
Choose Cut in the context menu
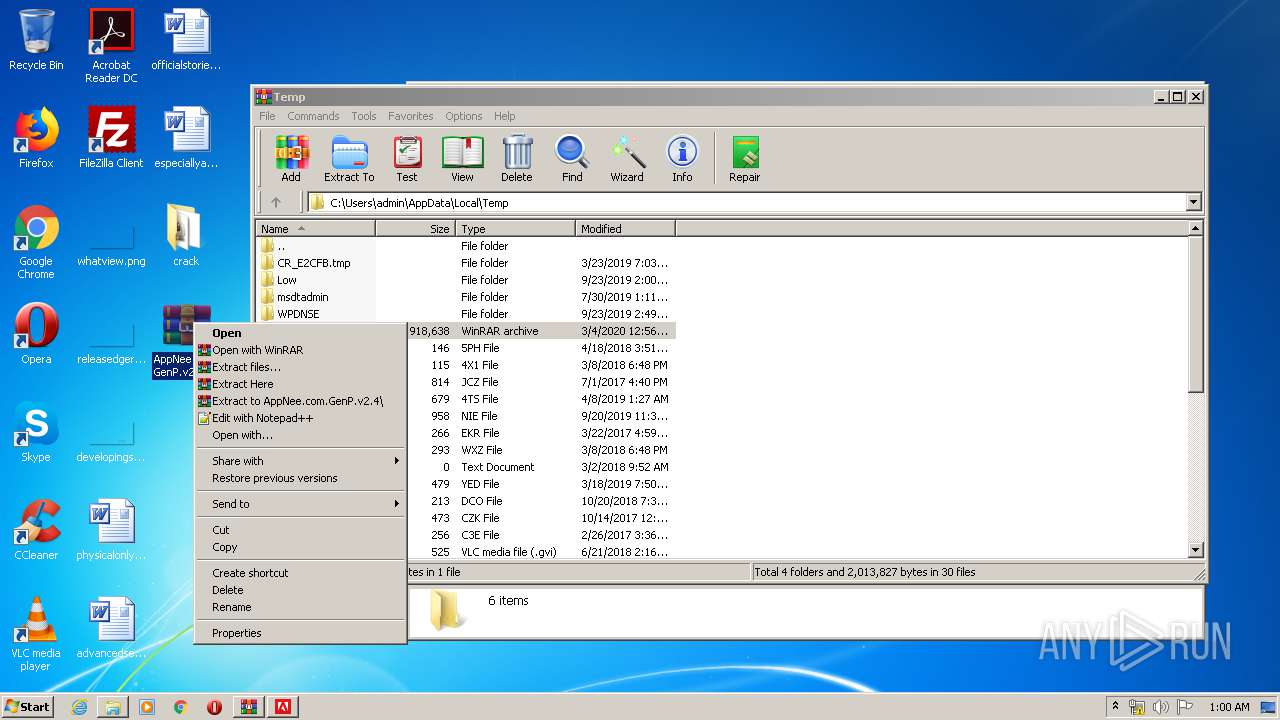coord(300,530)
